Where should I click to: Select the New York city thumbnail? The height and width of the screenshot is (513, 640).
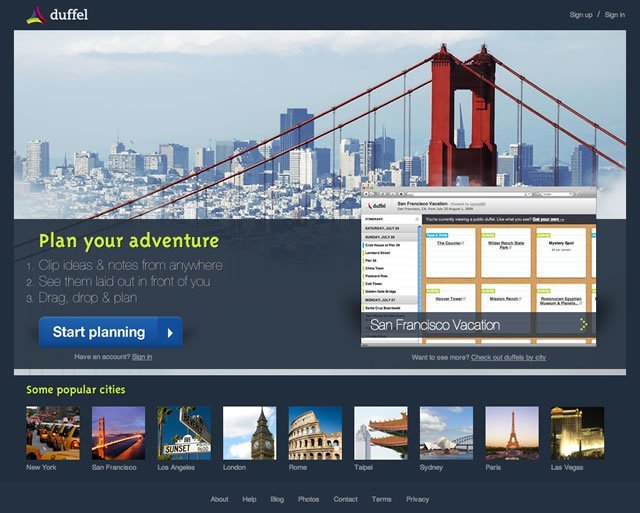[x=52, y=433]
